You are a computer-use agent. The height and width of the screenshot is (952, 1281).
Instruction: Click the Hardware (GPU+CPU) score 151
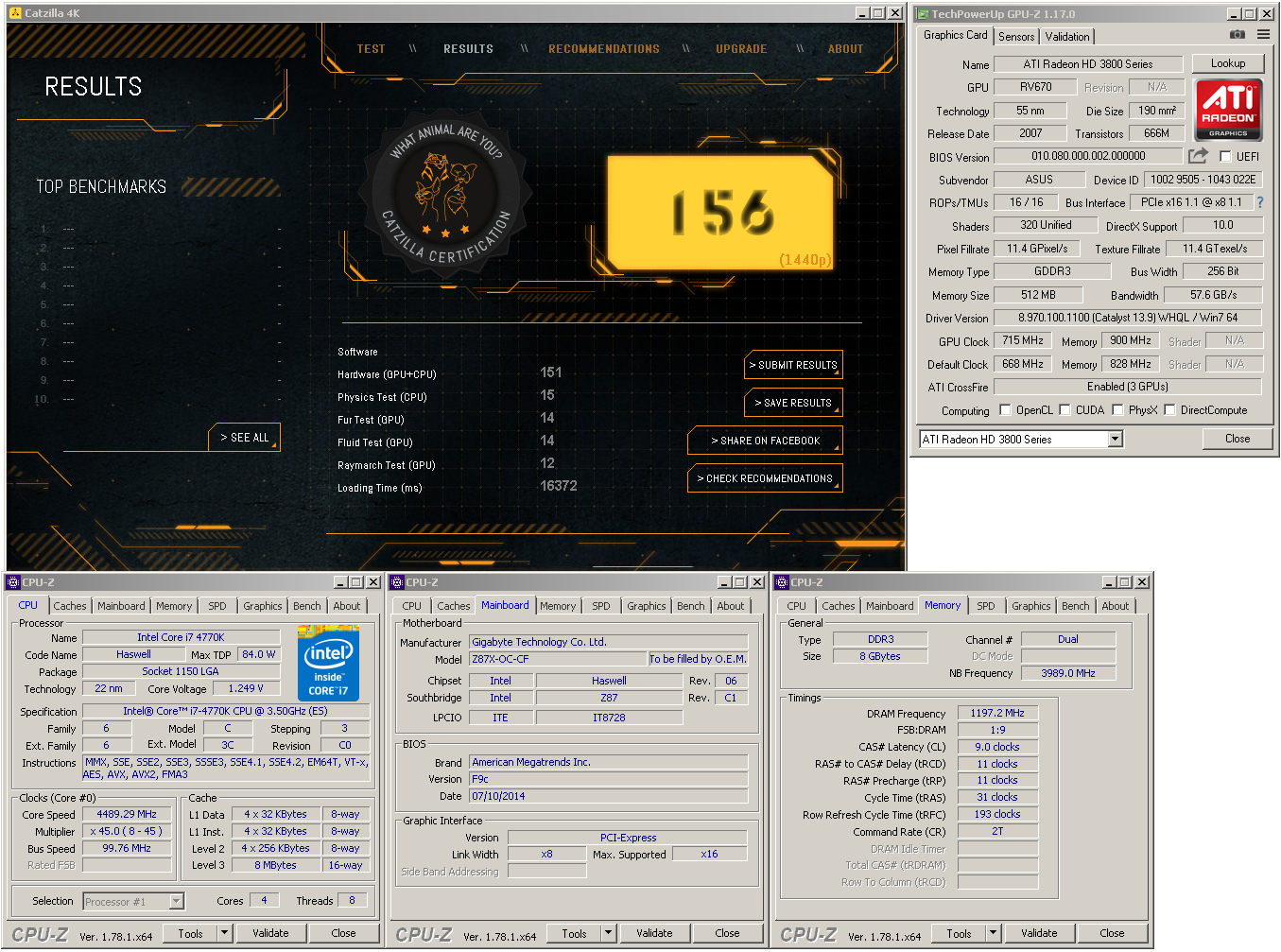pos(551,372)
